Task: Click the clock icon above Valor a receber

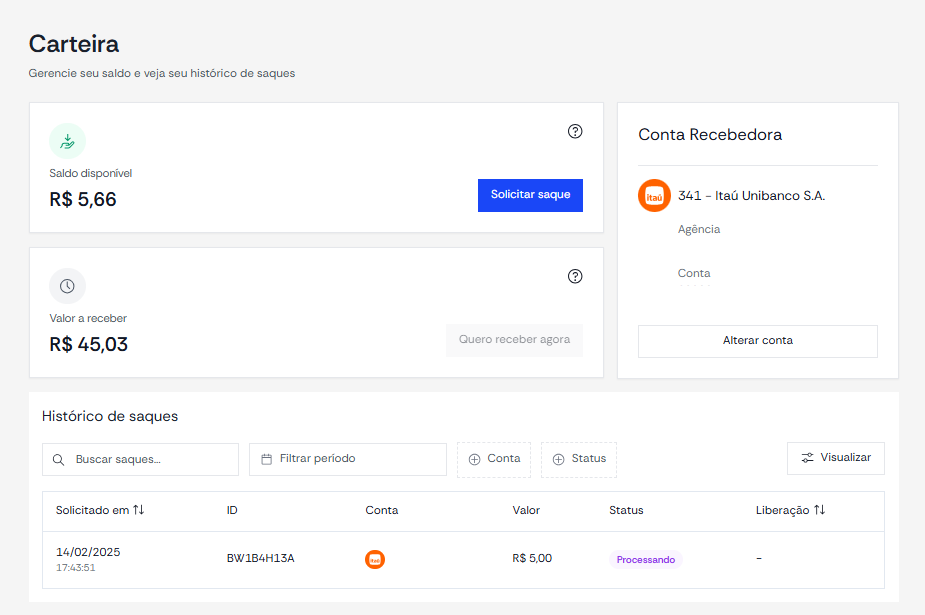Action: 67,287
